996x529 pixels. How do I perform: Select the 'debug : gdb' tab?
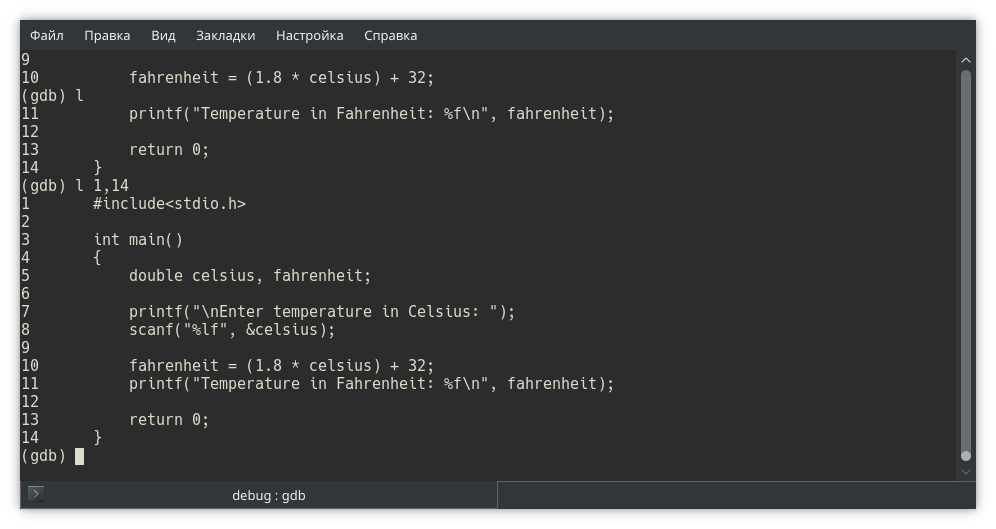point(268,495)
